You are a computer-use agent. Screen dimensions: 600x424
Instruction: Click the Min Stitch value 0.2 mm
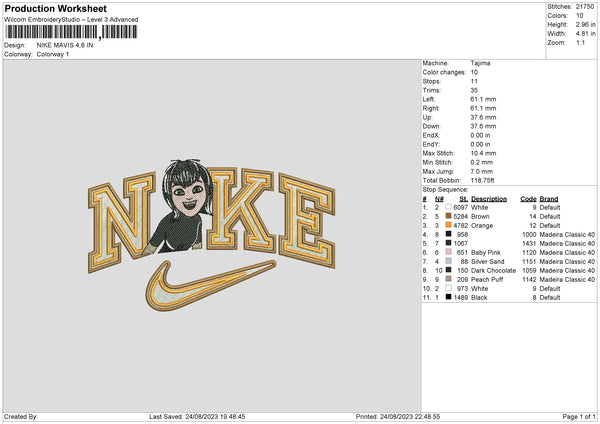tap(482, 162)
